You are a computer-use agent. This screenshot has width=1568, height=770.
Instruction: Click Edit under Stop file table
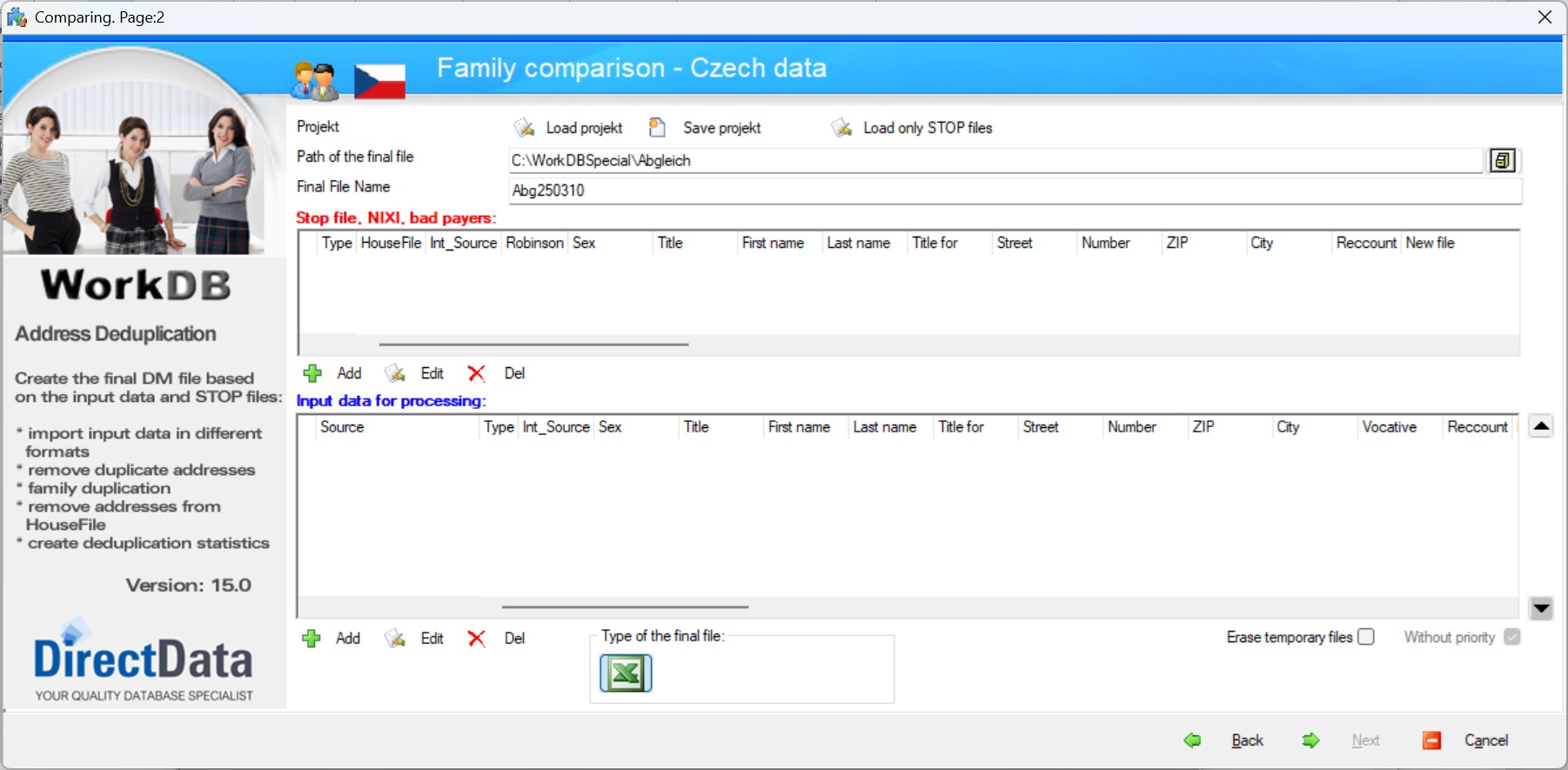point(432,373)
